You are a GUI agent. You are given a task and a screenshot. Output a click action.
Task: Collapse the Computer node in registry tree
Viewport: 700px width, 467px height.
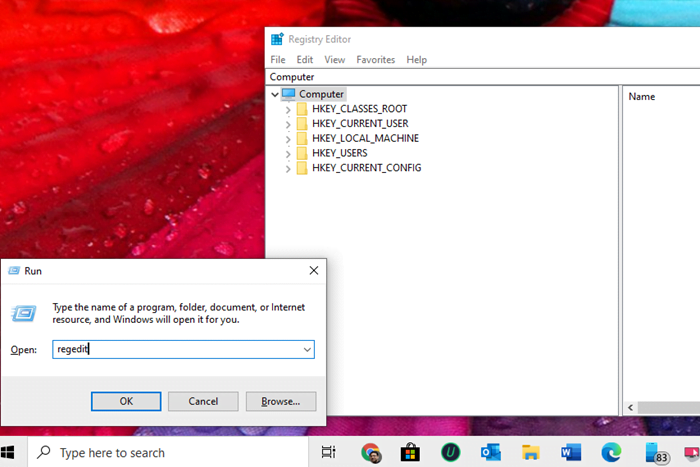pos(275,94)
